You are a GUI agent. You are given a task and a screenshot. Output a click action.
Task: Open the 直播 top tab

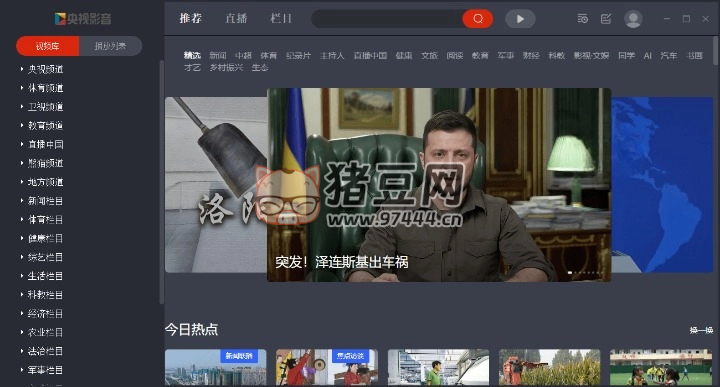tap(236, 18)
